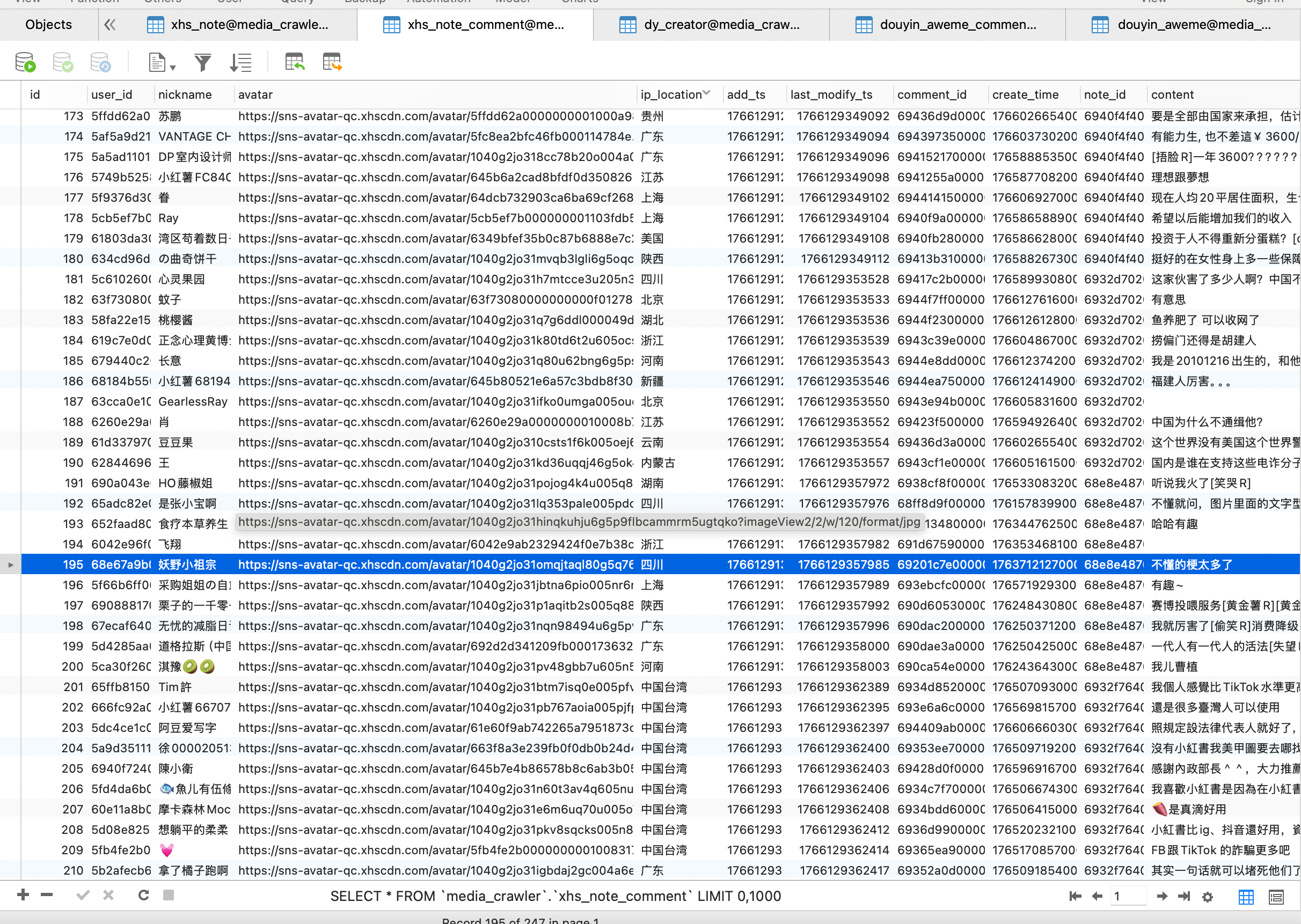Open the Filter funnel tool
Image resolution: width=1301 pixels, height=924 pixels.
click(202, 62)
